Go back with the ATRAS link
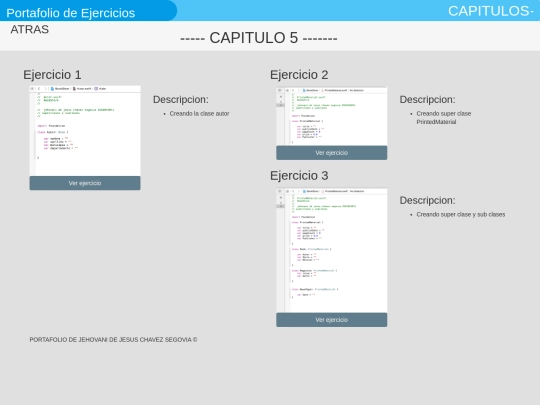 click(30, 29)
